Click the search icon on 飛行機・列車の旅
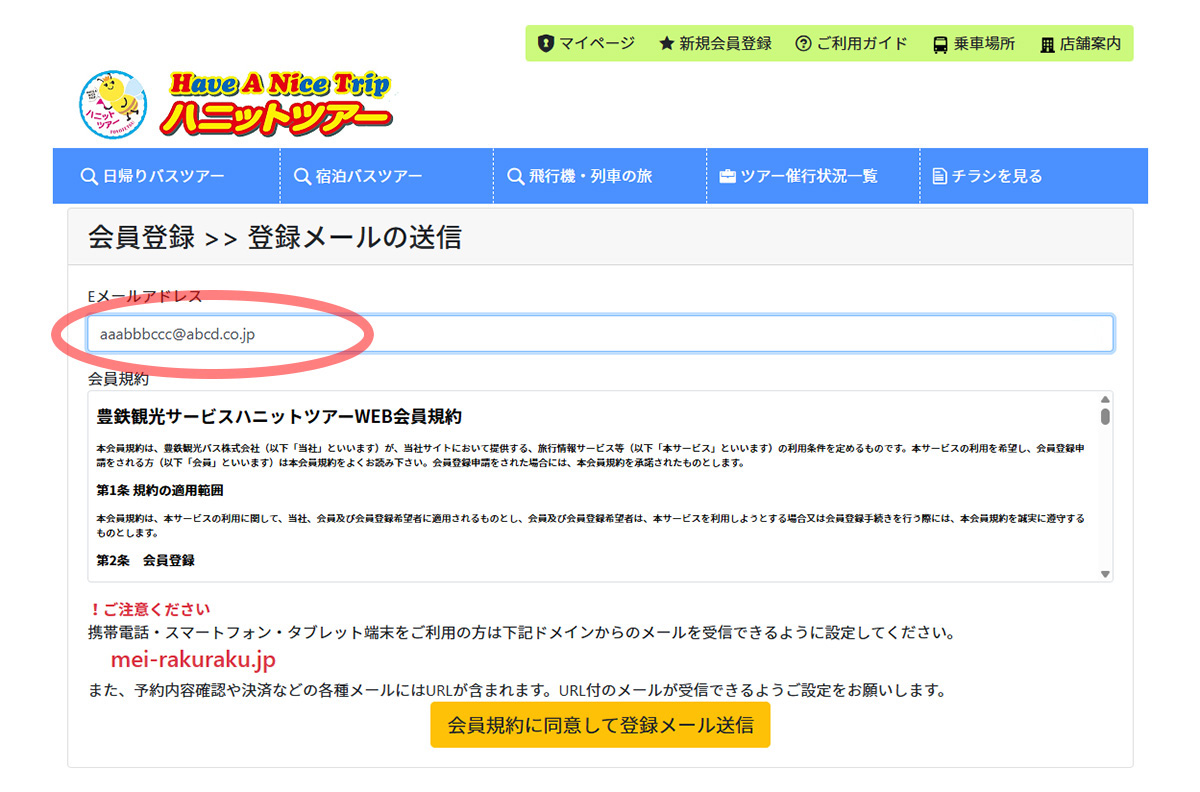The image size is (1200, 792). 514,175
